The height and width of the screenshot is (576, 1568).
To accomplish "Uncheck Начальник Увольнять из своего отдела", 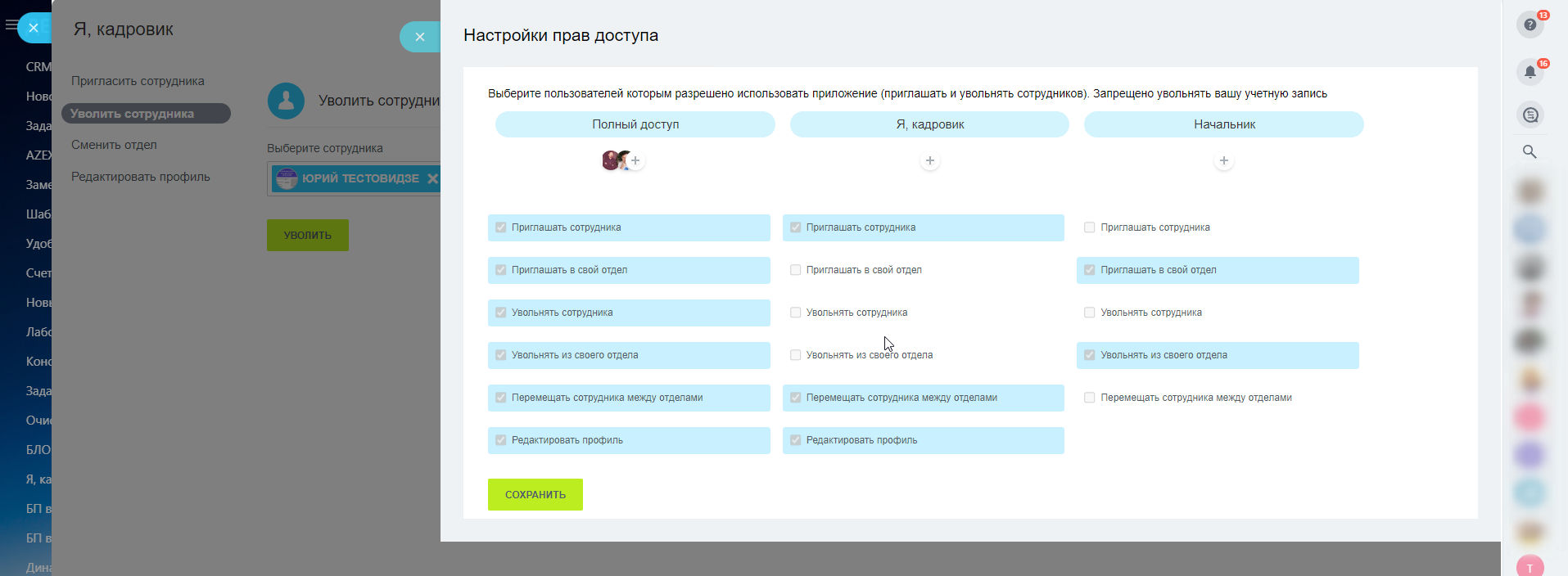I will (x=1090, y=355).
